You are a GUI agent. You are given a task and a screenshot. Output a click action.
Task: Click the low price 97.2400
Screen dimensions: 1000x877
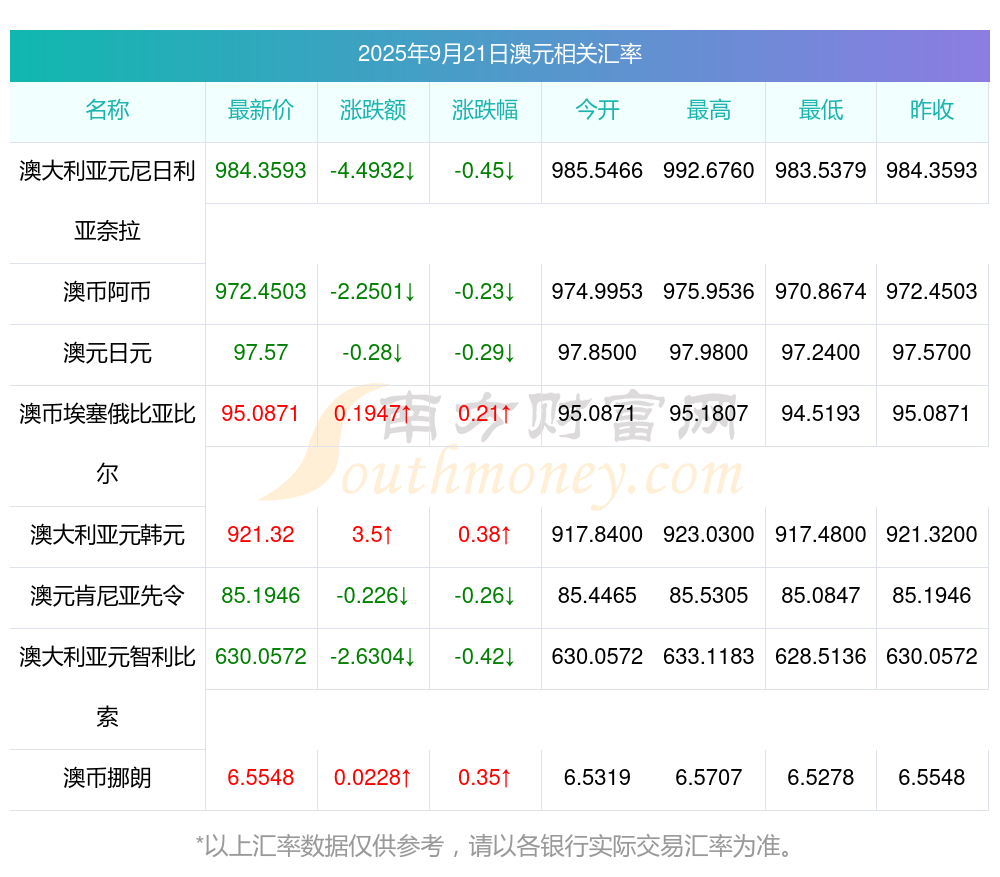(x=821, y=352)
